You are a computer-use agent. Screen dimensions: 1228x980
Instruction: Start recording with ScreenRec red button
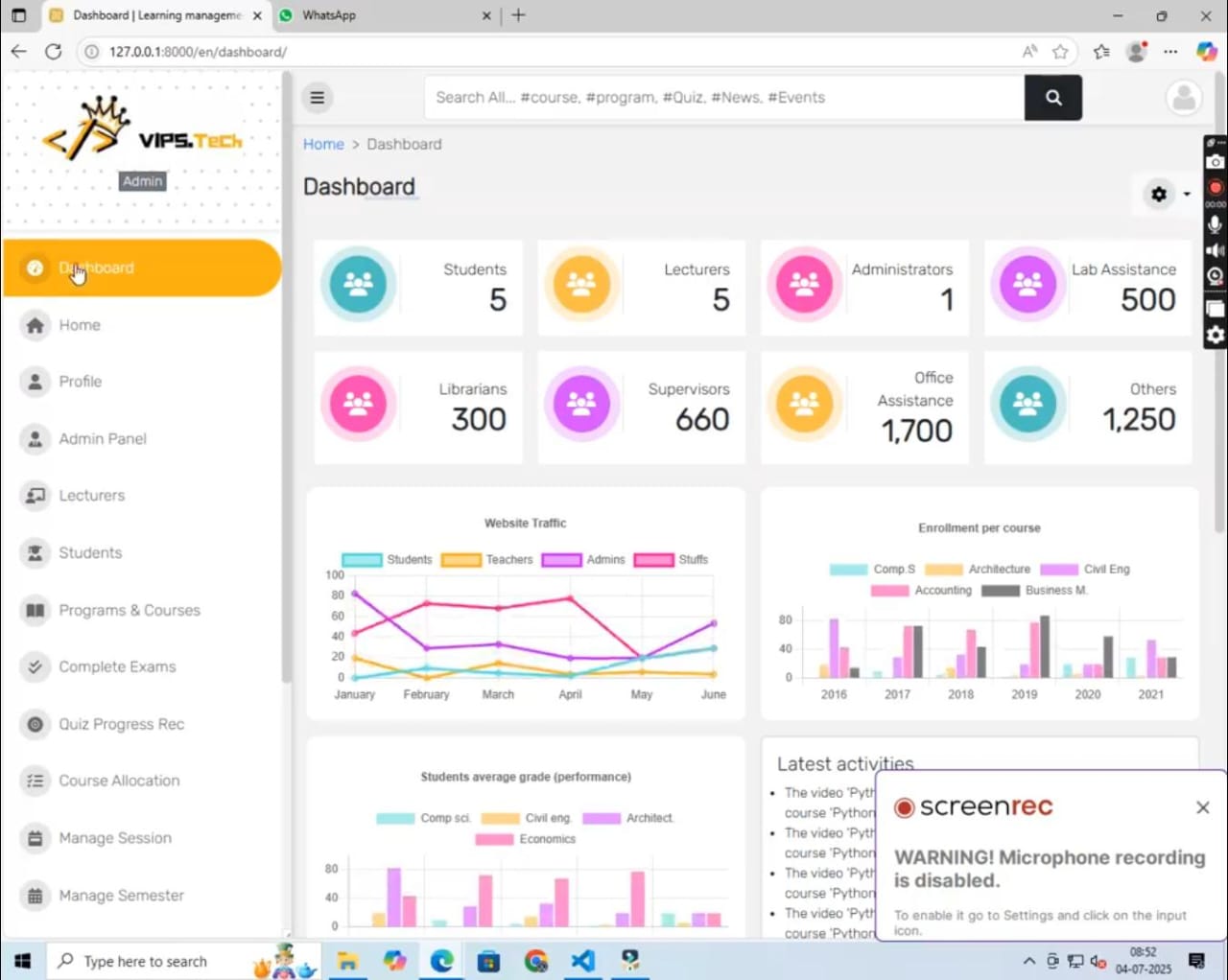coord(1216,187)
